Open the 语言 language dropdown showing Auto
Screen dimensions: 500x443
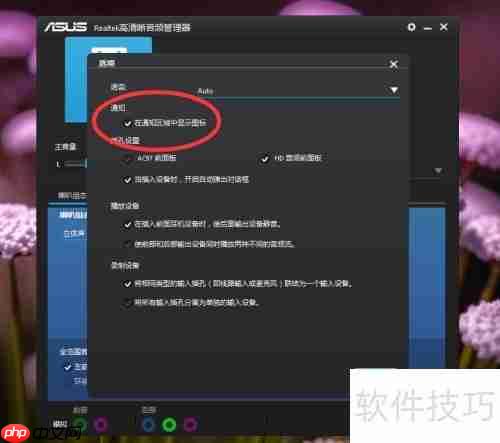tap(298, 91)
